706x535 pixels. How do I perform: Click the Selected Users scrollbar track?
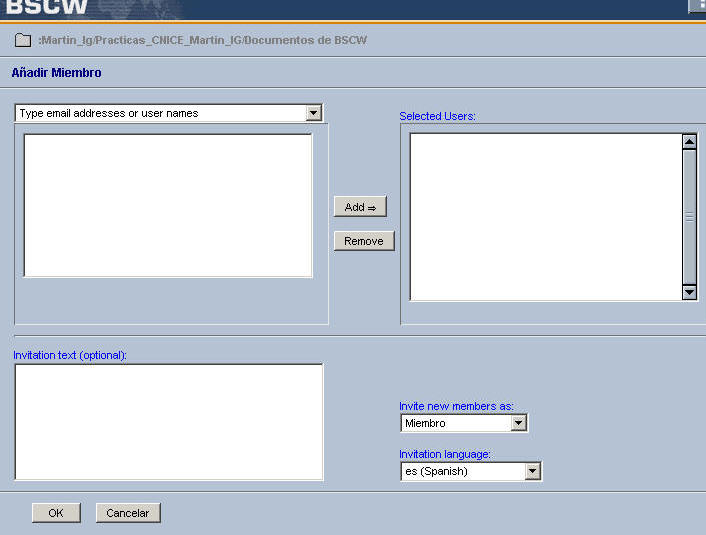689,250
